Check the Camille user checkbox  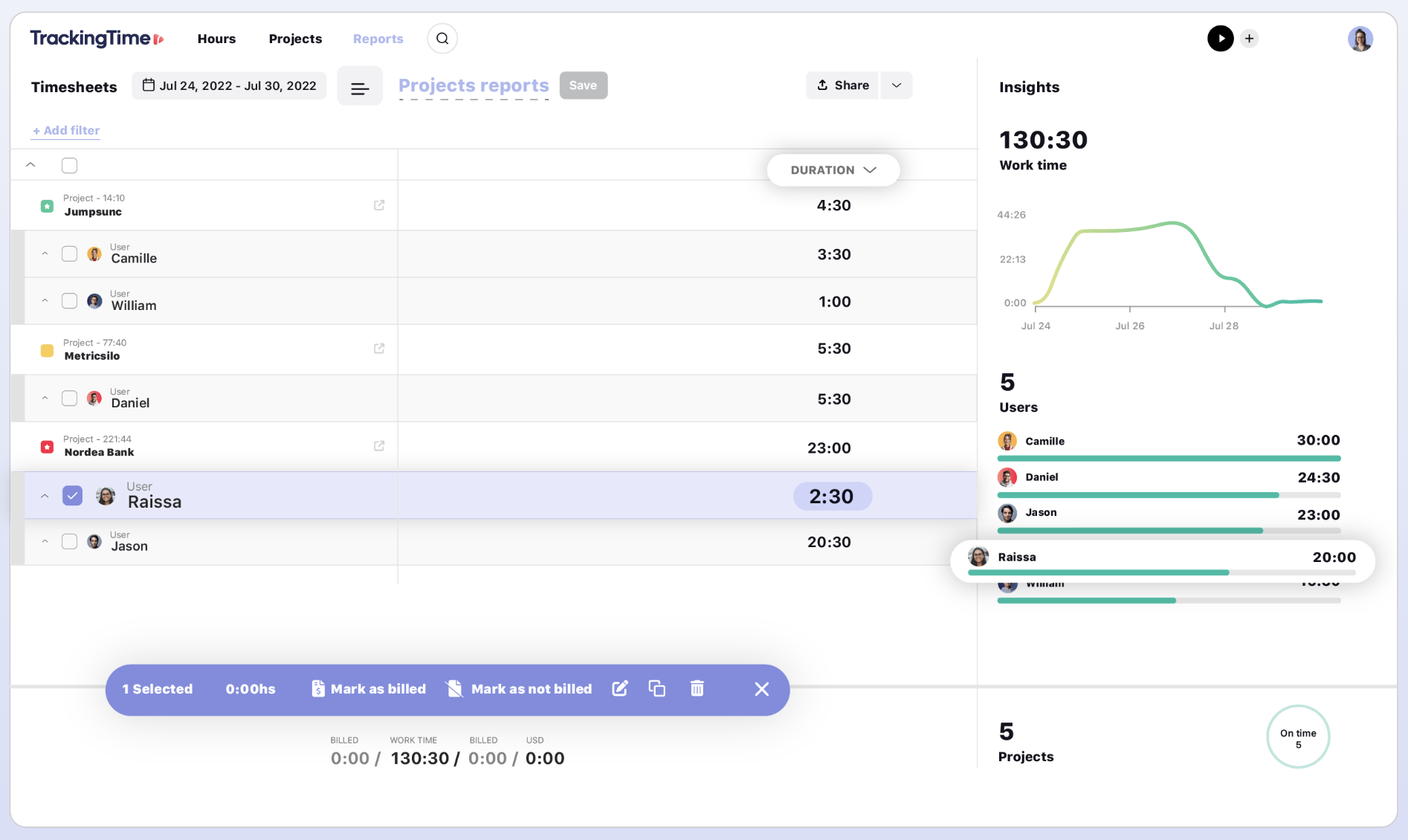[x=69, y=254]
